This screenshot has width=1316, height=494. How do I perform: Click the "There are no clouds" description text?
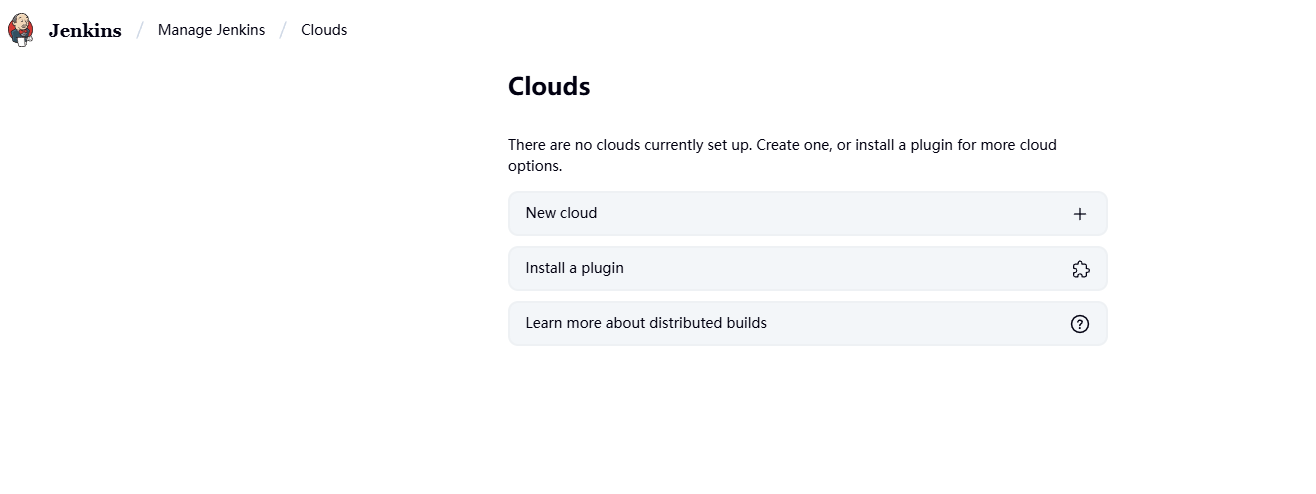pos(782,155)
